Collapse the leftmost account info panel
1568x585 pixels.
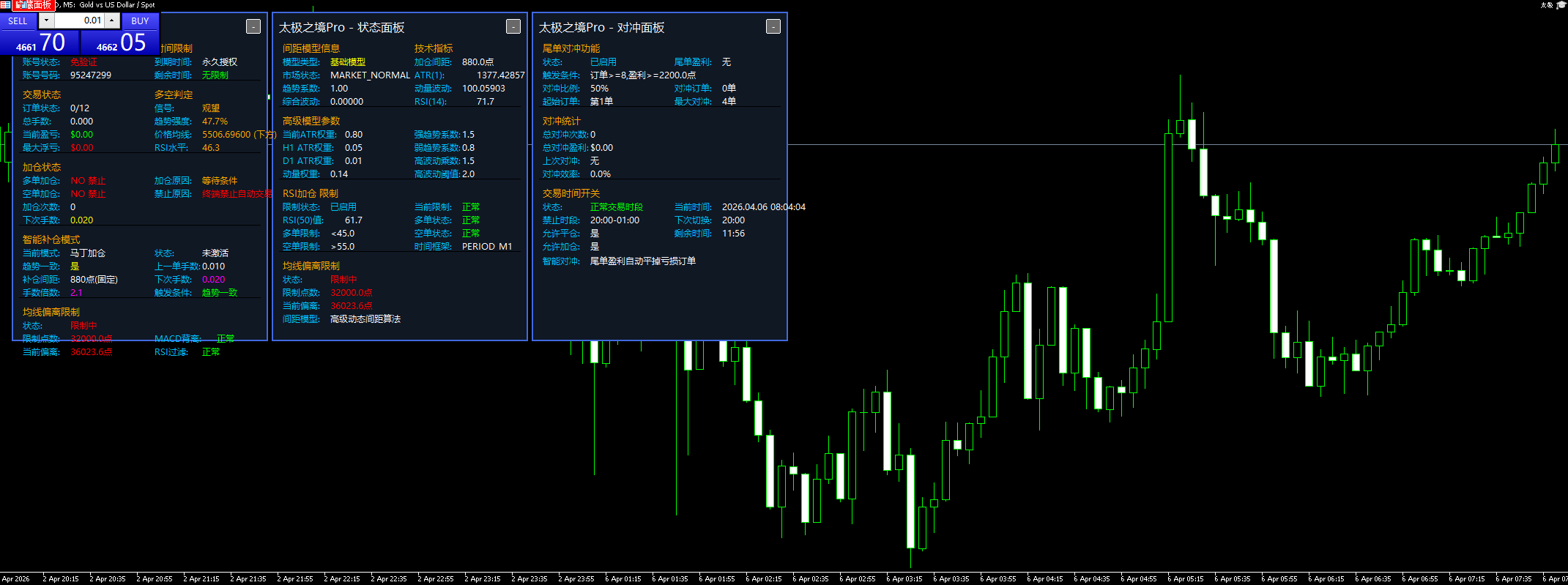[x=253, y=27]
